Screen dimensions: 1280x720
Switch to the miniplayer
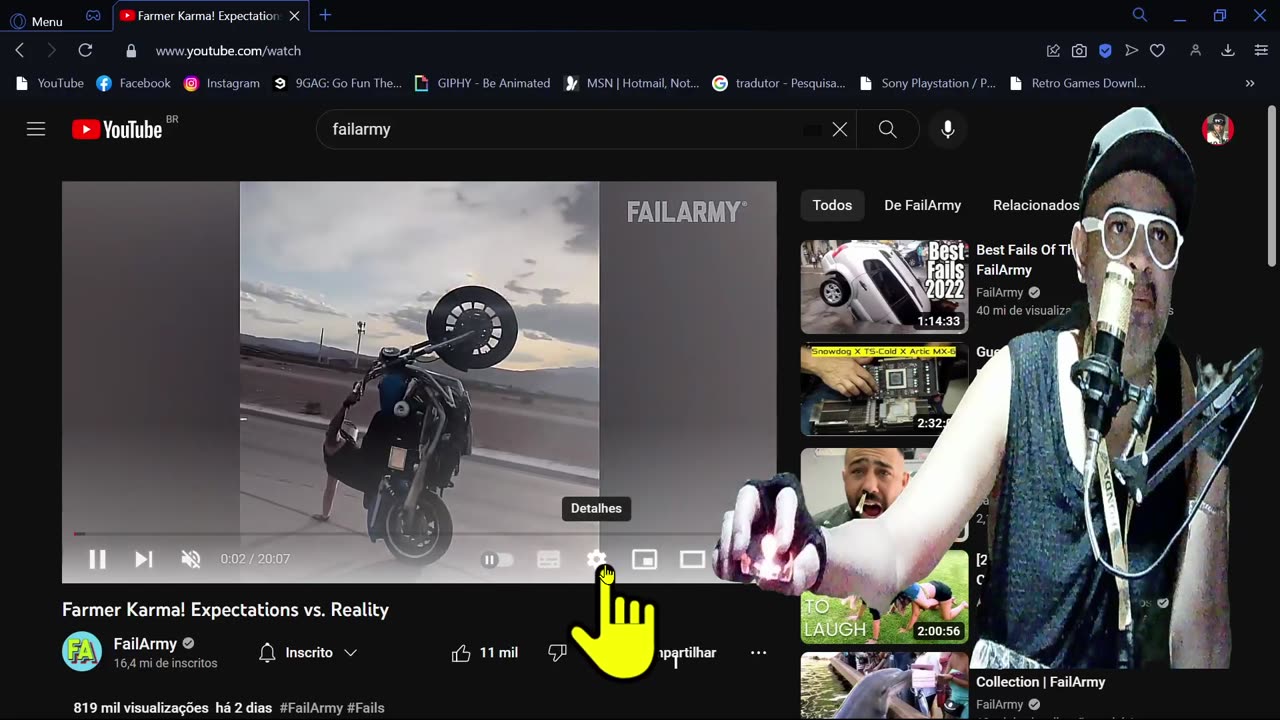coord(644,560)
